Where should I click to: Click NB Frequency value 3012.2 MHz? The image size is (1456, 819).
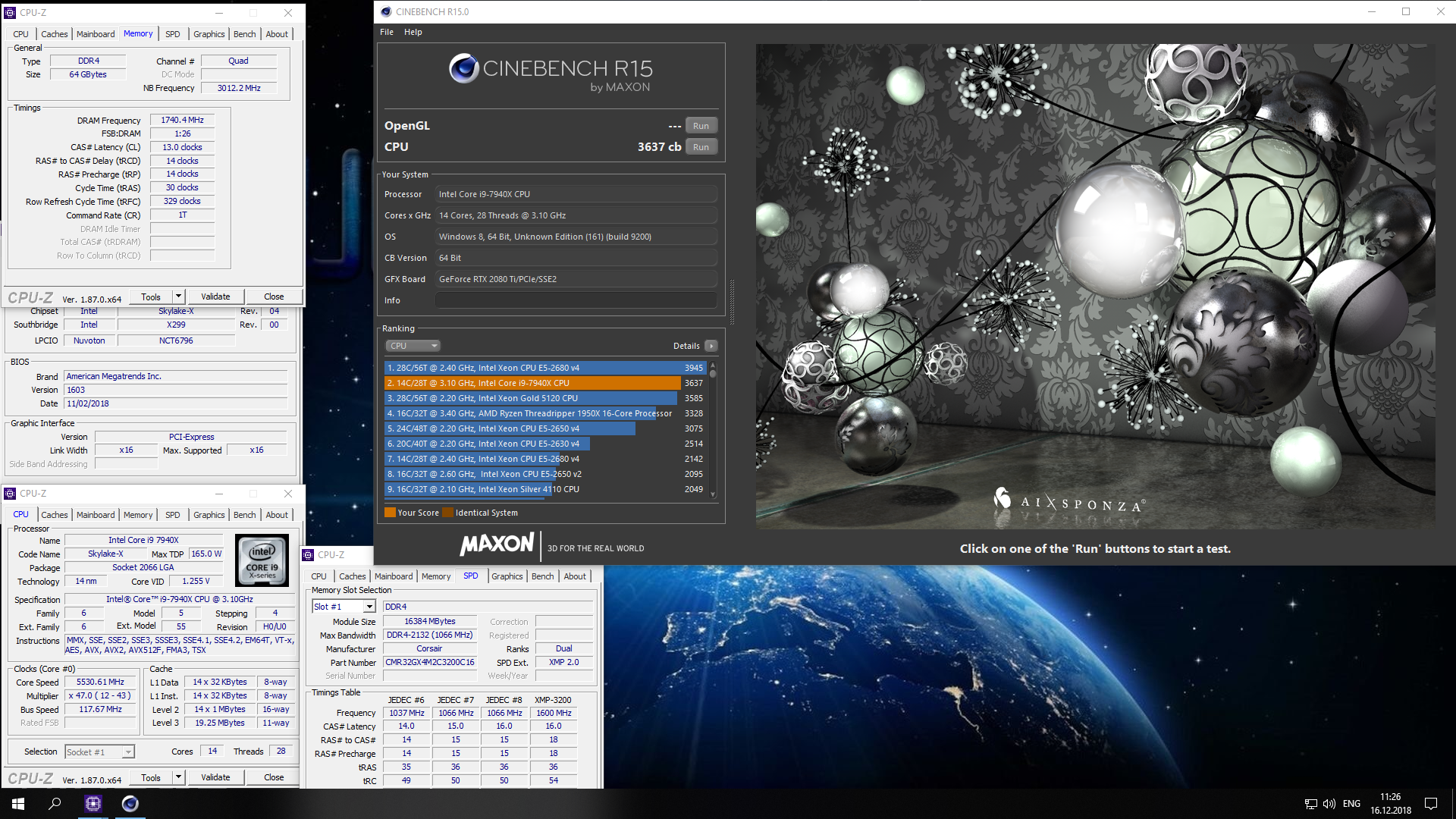239,89
